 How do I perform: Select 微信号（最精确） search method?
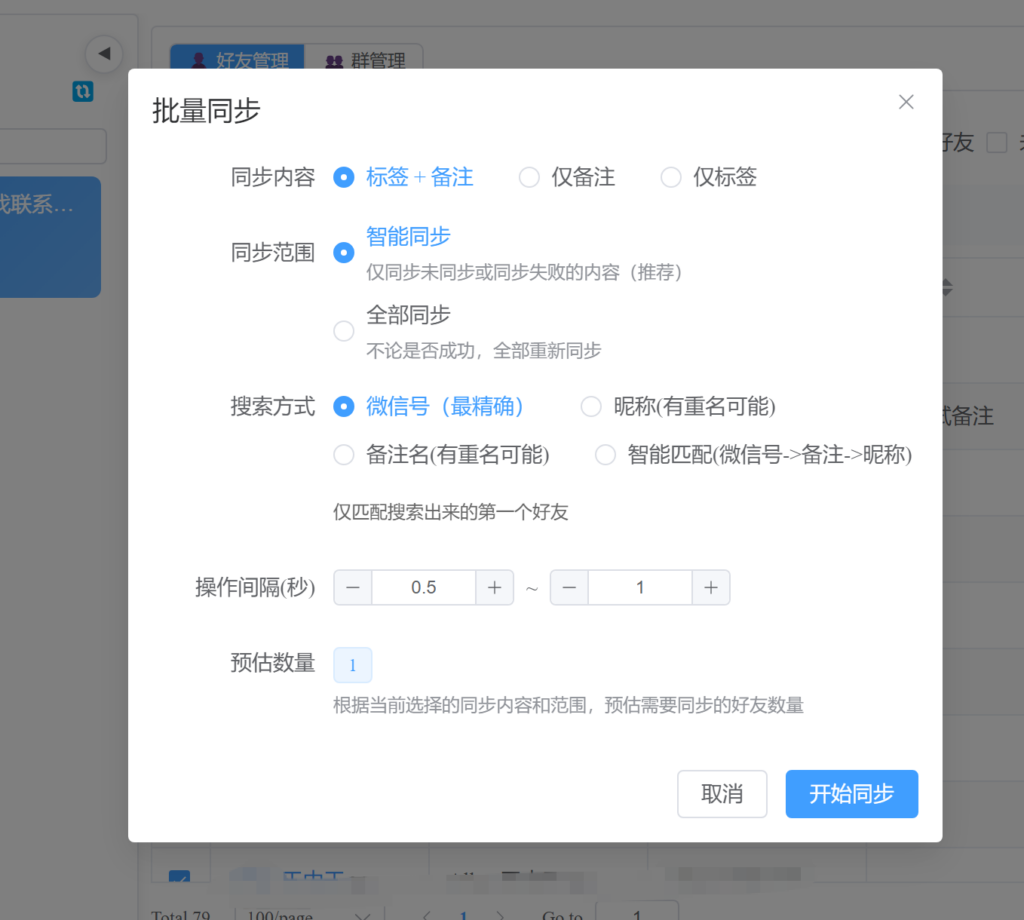(x=344, y=407)
